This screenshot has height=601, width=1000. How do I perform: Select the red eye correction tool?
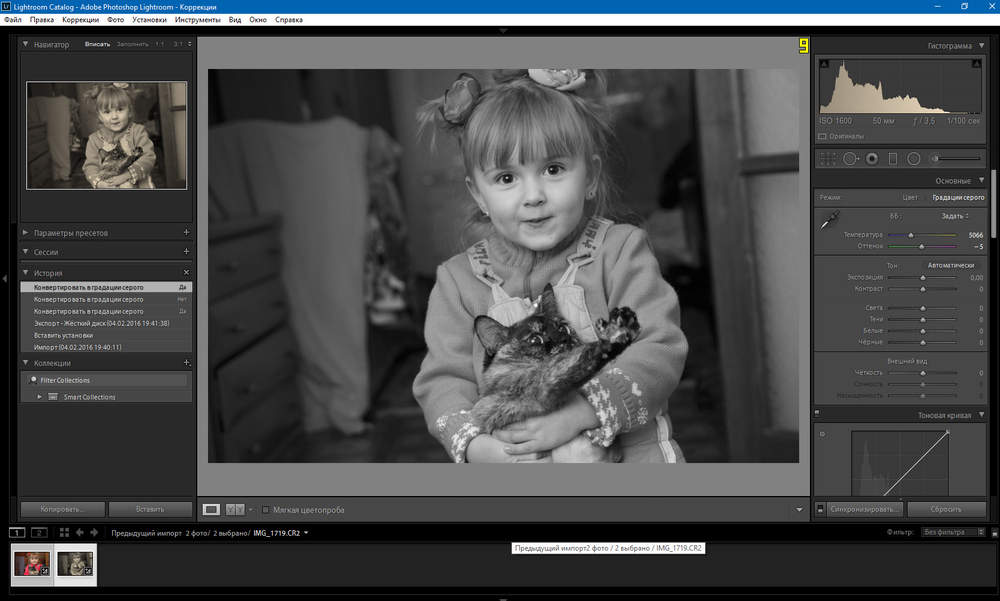pyautogui.click(x=872, y=158)
